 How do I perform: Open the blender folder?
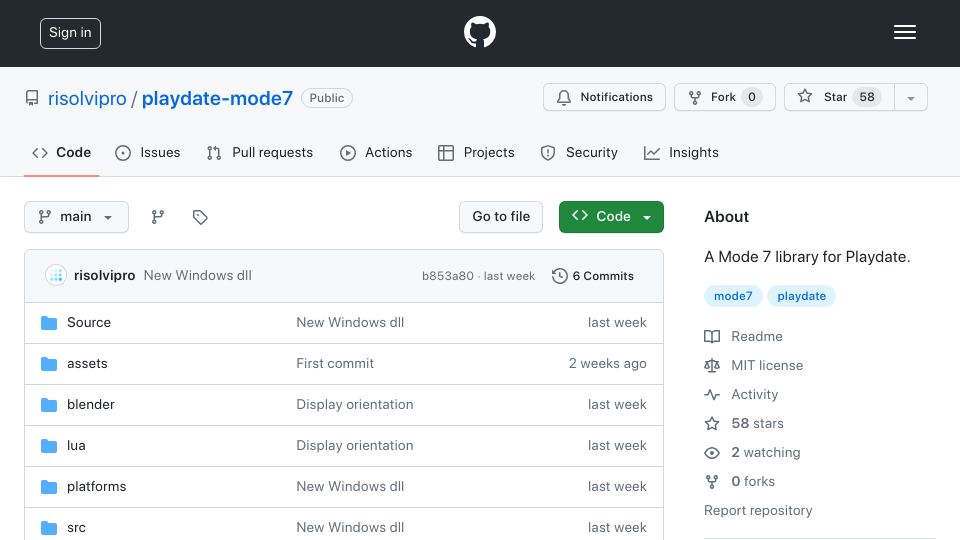(x=91, y=405)
